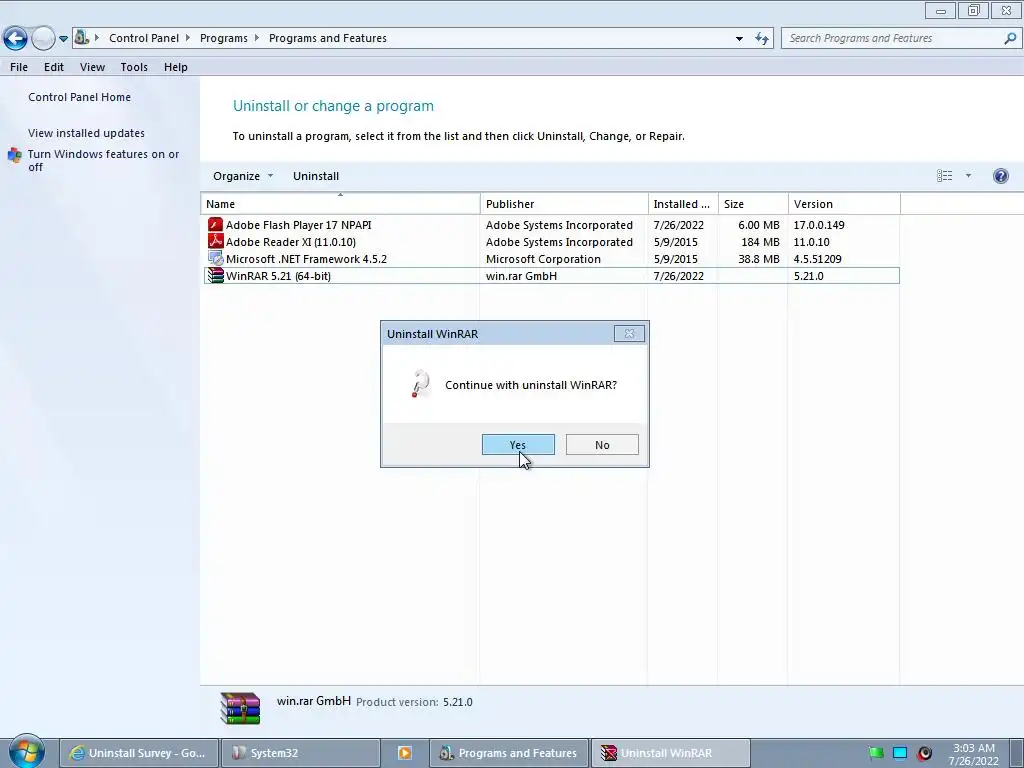1024x768 pixels.
Task: Click Microsoft Corporation publisher cell
Action: [x=543, y=259]
